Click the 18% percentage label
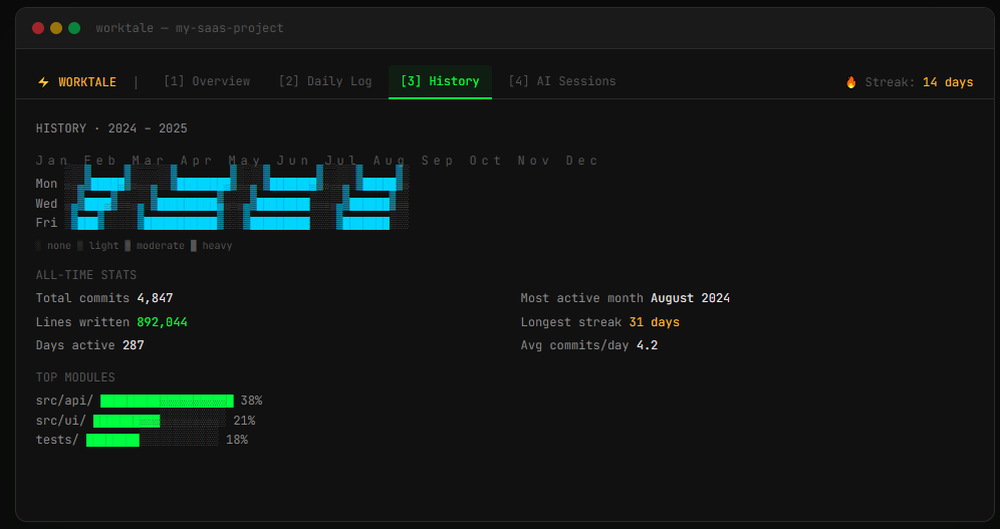This screenshot has height=529, width=1000. 237,440
